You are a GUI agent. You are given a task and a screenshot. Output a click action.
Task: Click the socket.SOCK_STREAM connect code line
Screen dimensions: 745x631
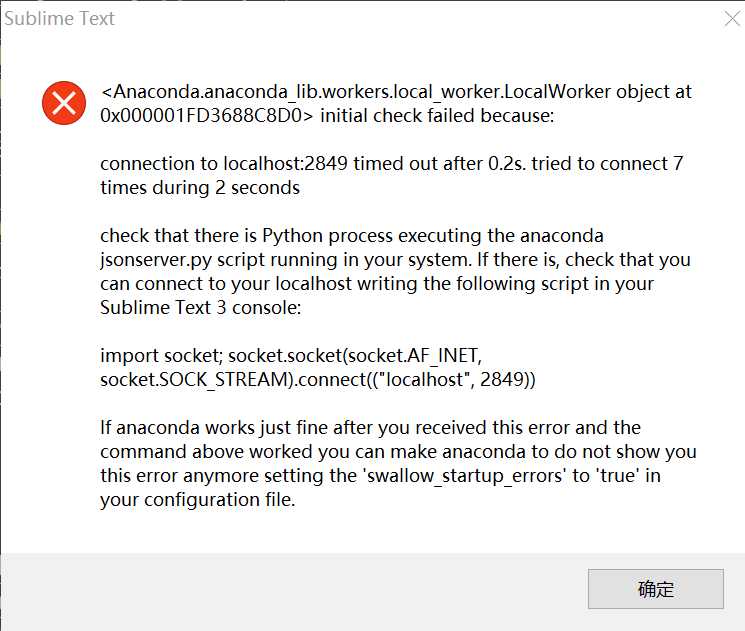tap(318, 380)
